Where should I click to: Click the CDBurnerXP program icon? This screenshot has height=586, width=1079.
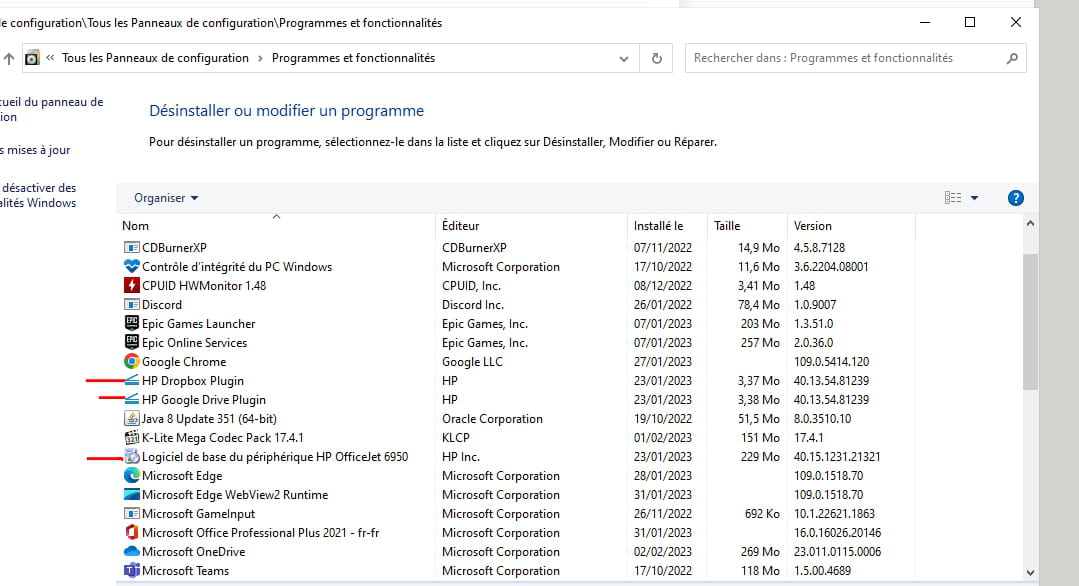point(131,247)
